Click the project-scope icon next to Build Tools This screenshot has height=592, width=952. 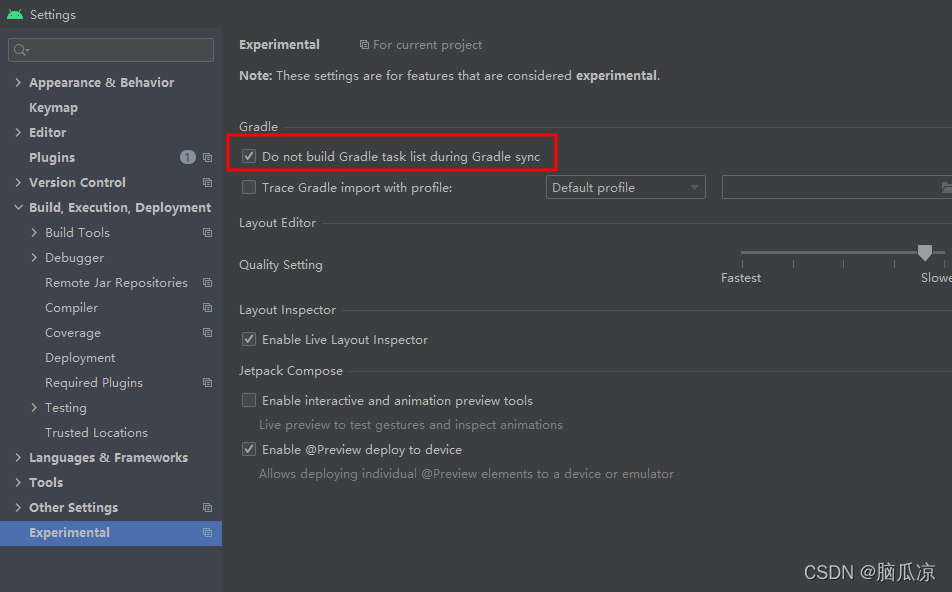(x=207, y=233)
